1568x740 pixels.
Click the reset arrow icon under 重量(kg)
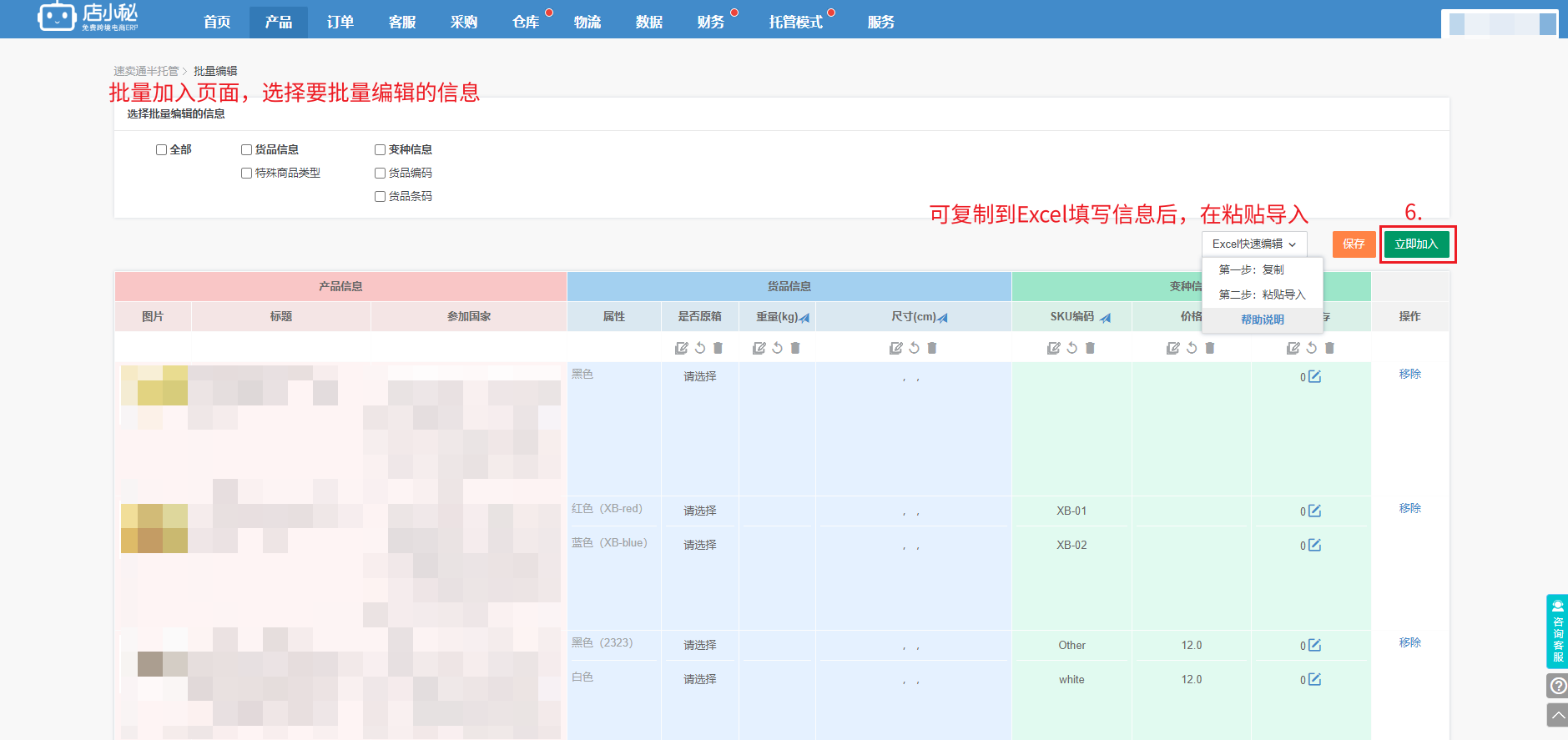(778, 348)
